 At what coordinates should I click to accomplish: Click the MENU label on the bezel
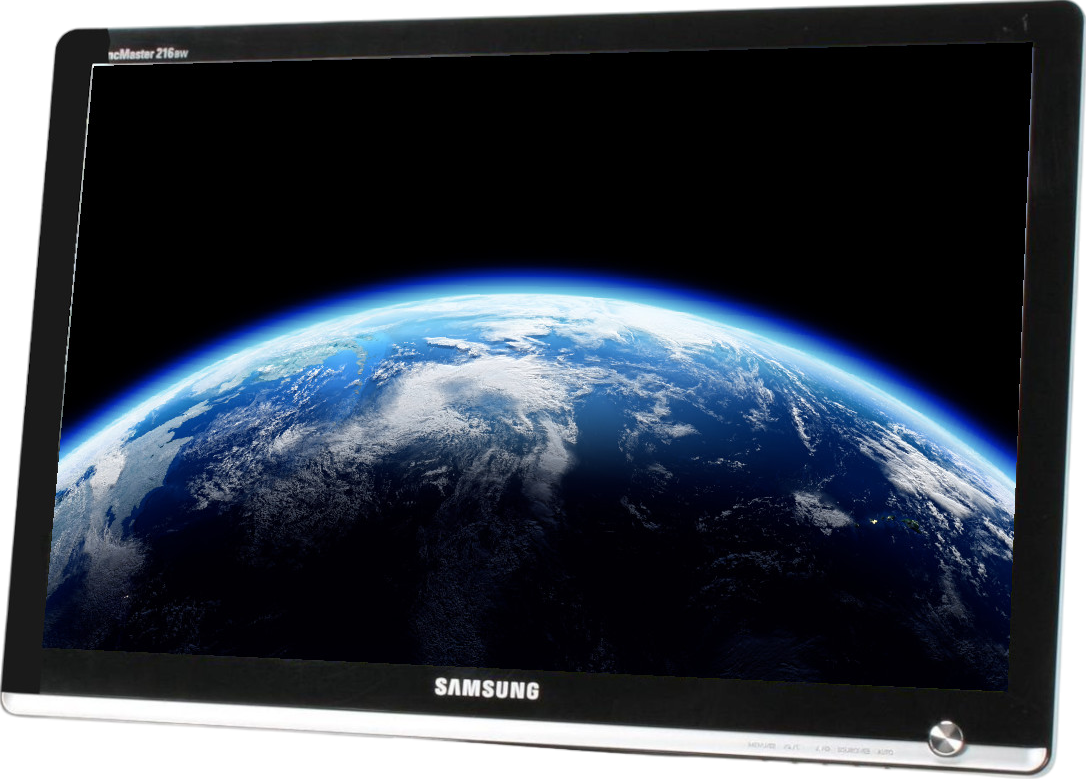point(762,746)
